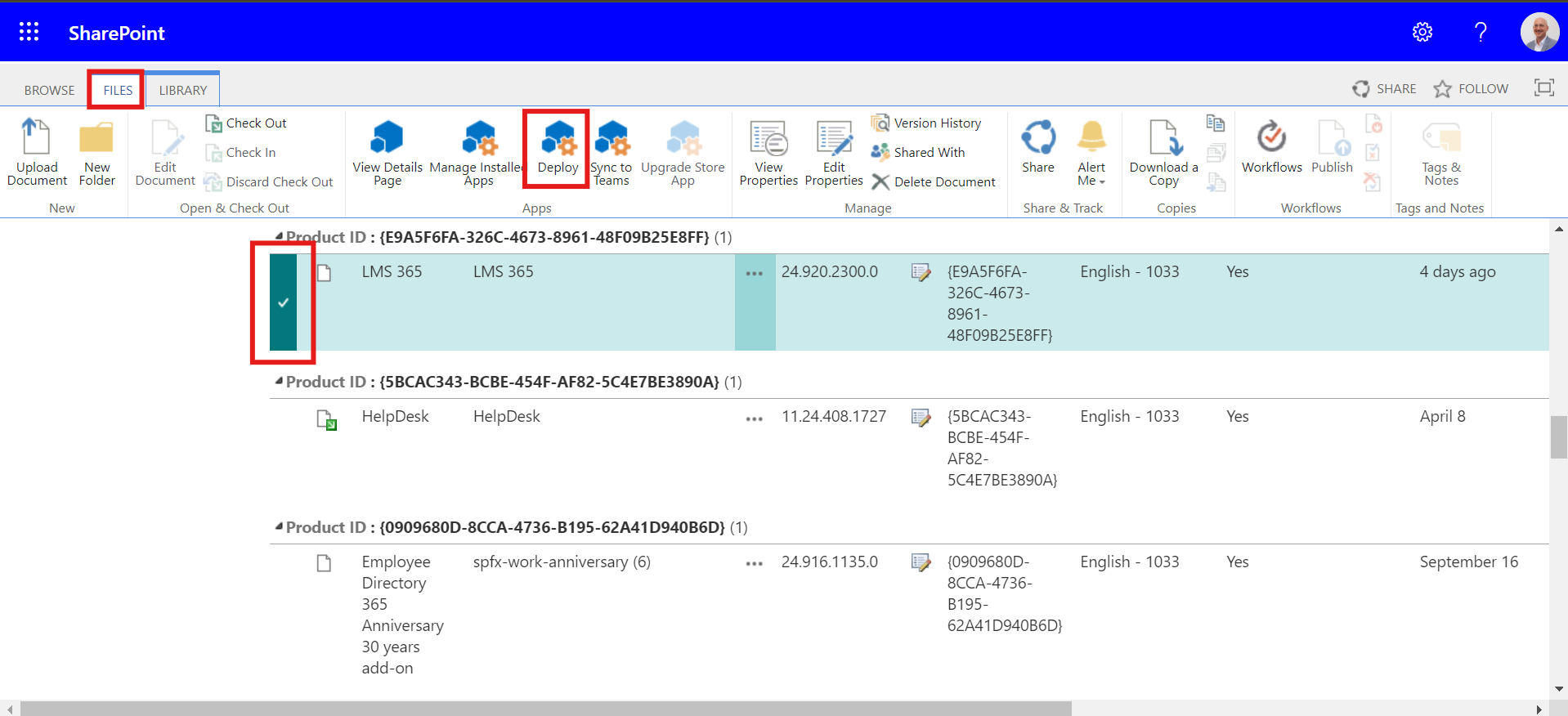The image size is (1568, 716).
Task: Click the SharePoint title link
Action: (116, 33)
